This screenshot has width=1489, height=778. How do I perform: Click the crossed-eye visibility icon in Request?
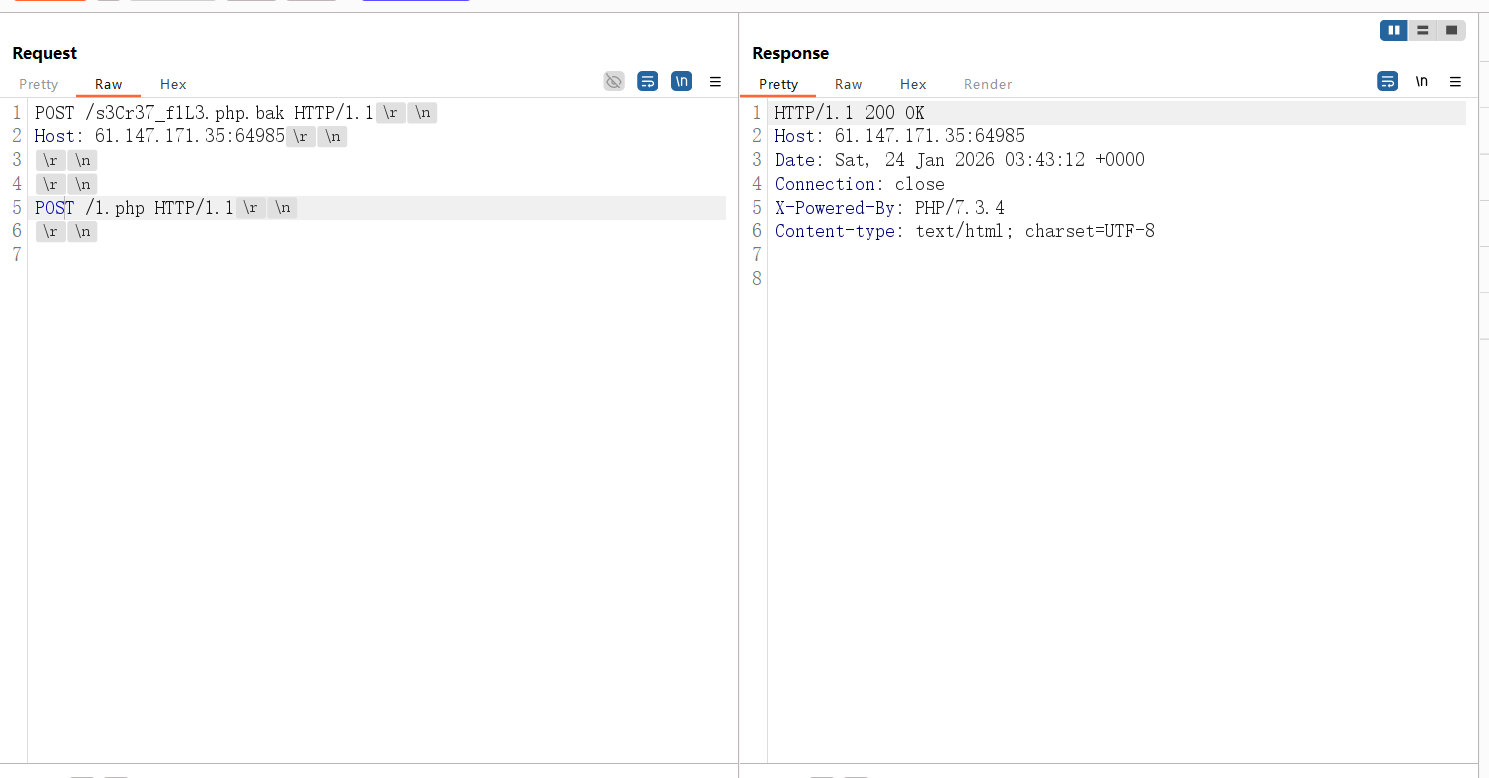click(614, 81)
